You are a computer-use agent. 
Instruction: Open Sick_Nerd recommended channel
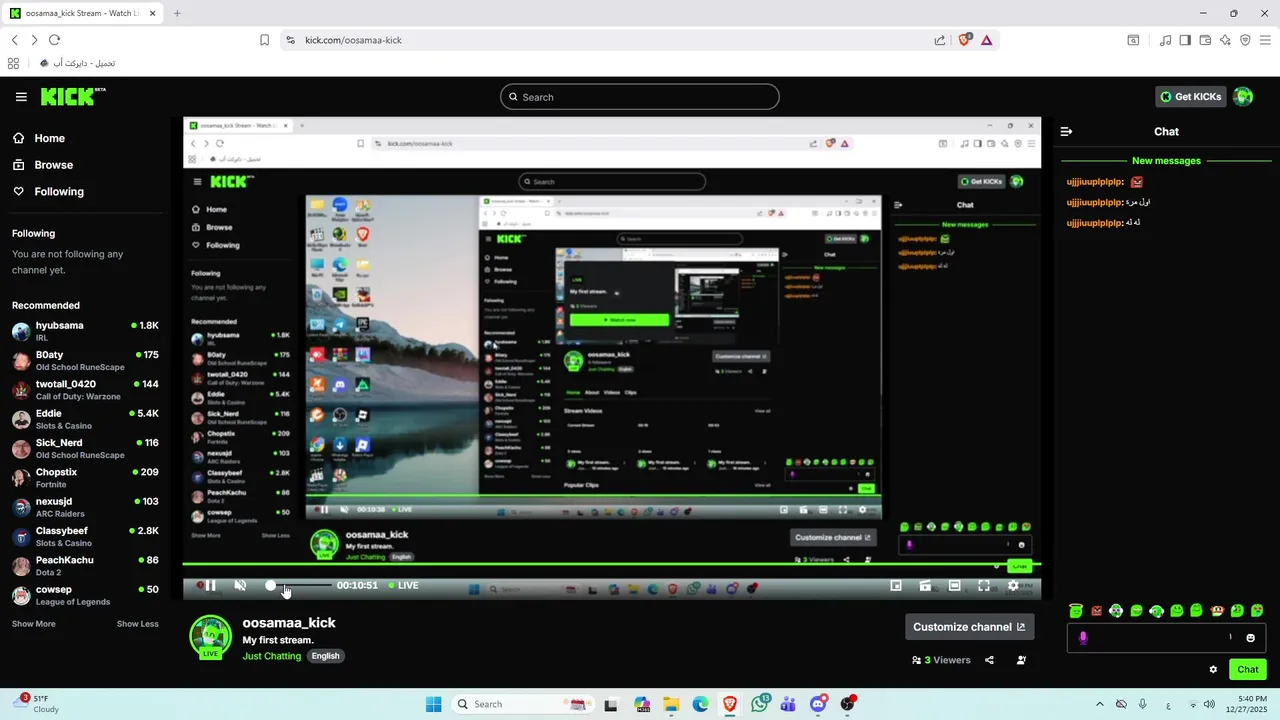pyautogui.click(x=85, y=448)
